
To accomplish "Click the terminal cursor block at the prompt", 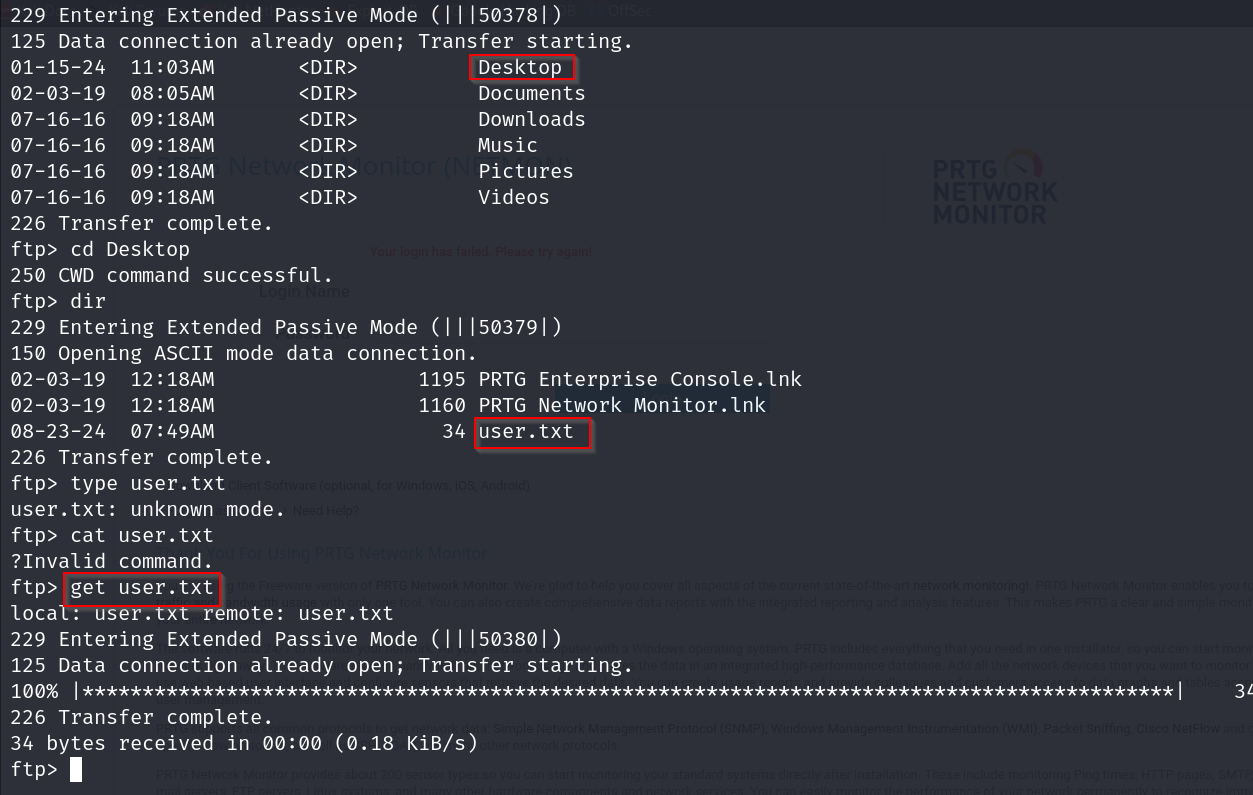I will (76, 770).
